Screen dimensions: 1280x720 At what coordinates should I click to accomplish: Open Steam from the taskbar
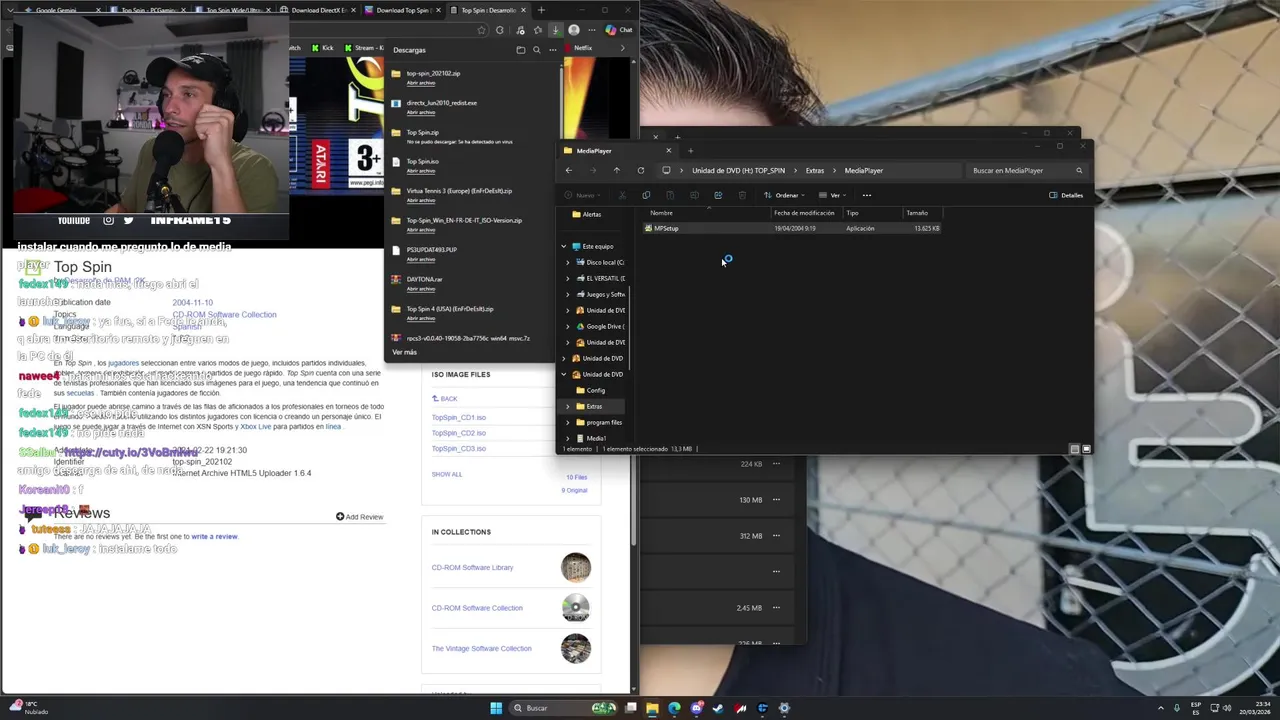(718, 708)
